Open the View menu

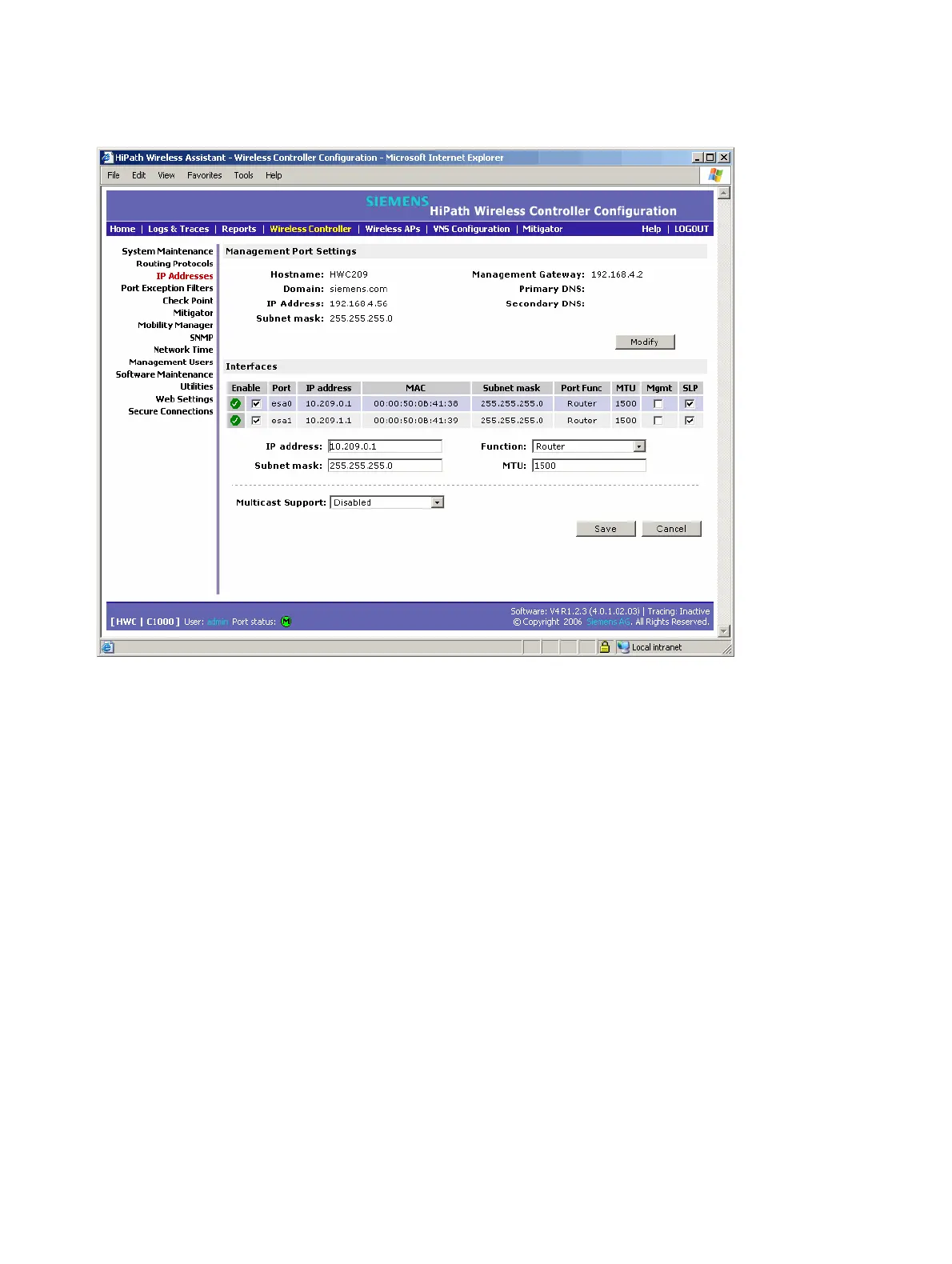point(166,175)
